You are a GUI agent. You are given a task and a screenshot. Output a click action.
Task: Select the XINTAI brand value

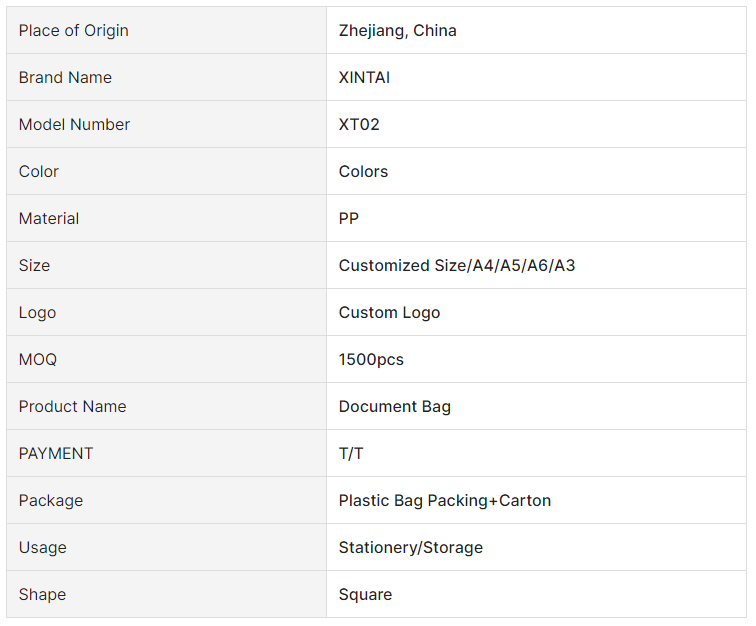tap(364, 77)
